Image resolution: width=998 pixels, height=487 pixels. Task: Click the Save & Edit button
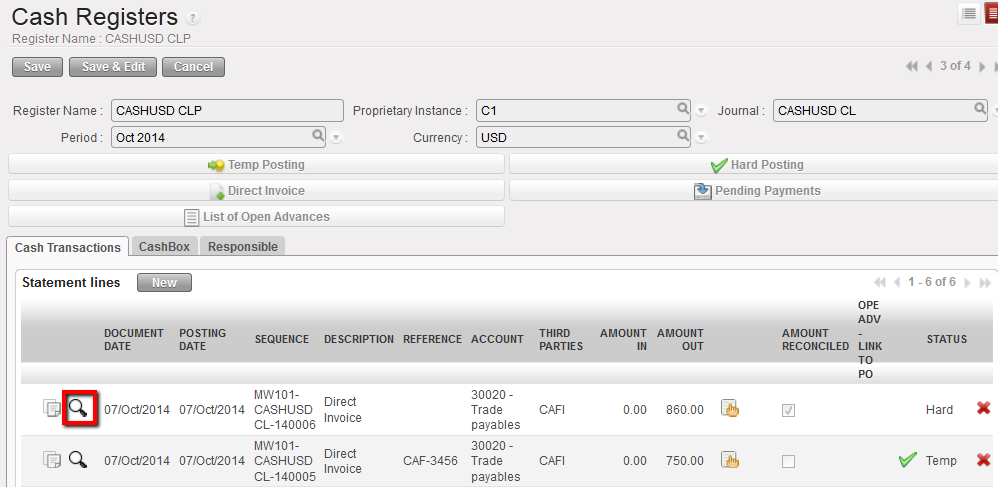tap(113, 67)
